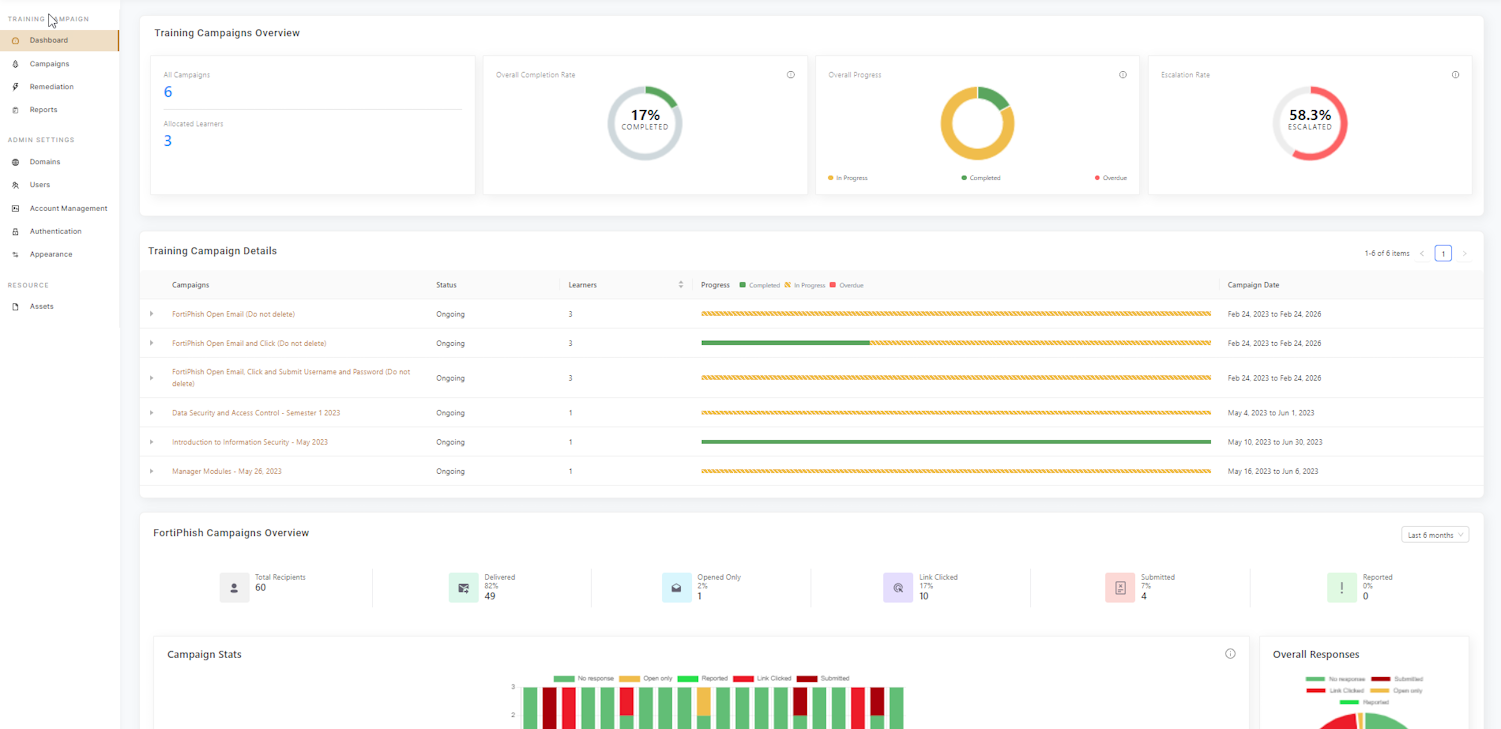The width and height of the screenshot is (1501, 729).
Task: Select the Domains globe icon
Action: tap(15, 162)
